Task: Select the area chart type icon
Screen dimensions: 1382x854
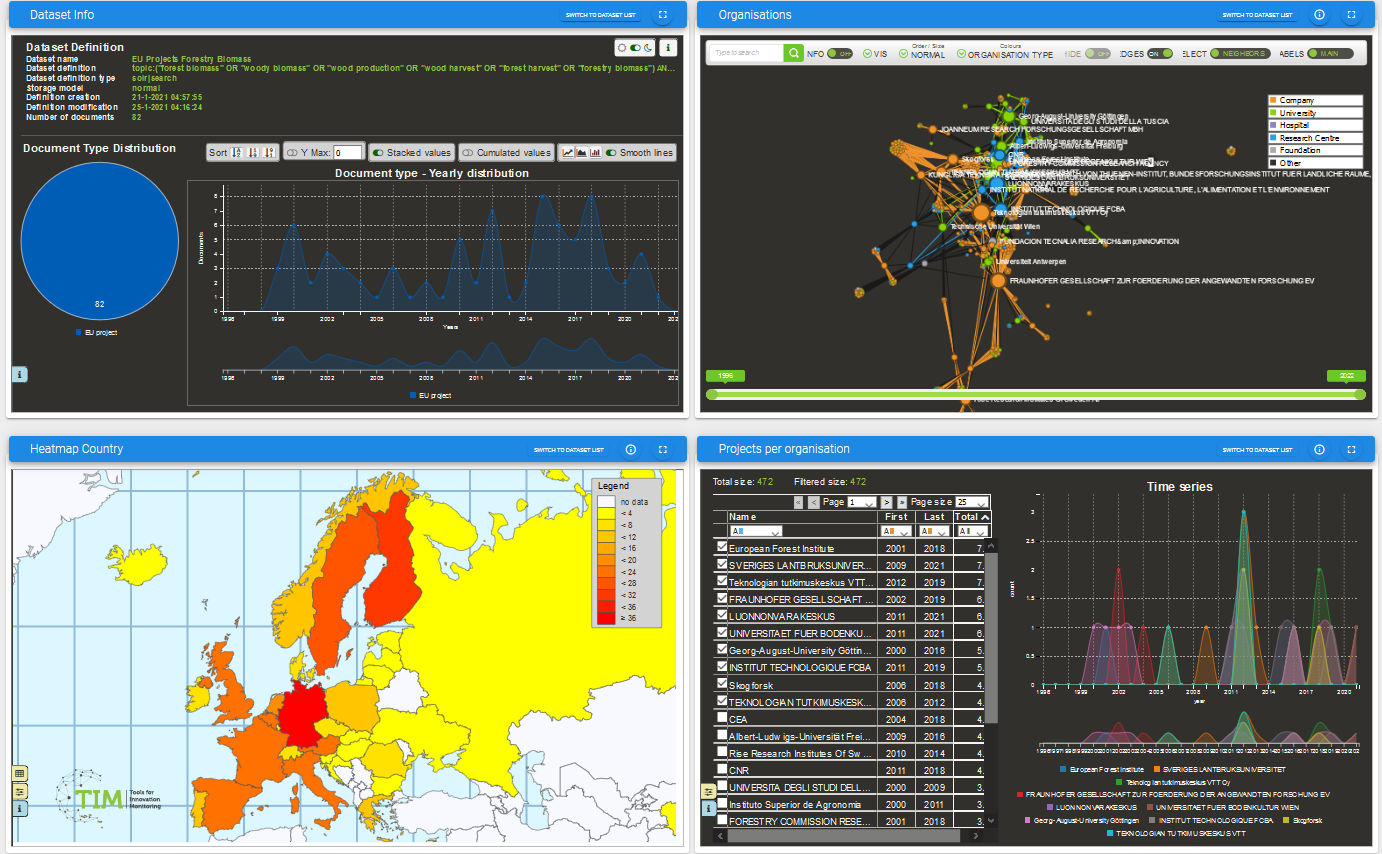Action: [x=581, y=153]
